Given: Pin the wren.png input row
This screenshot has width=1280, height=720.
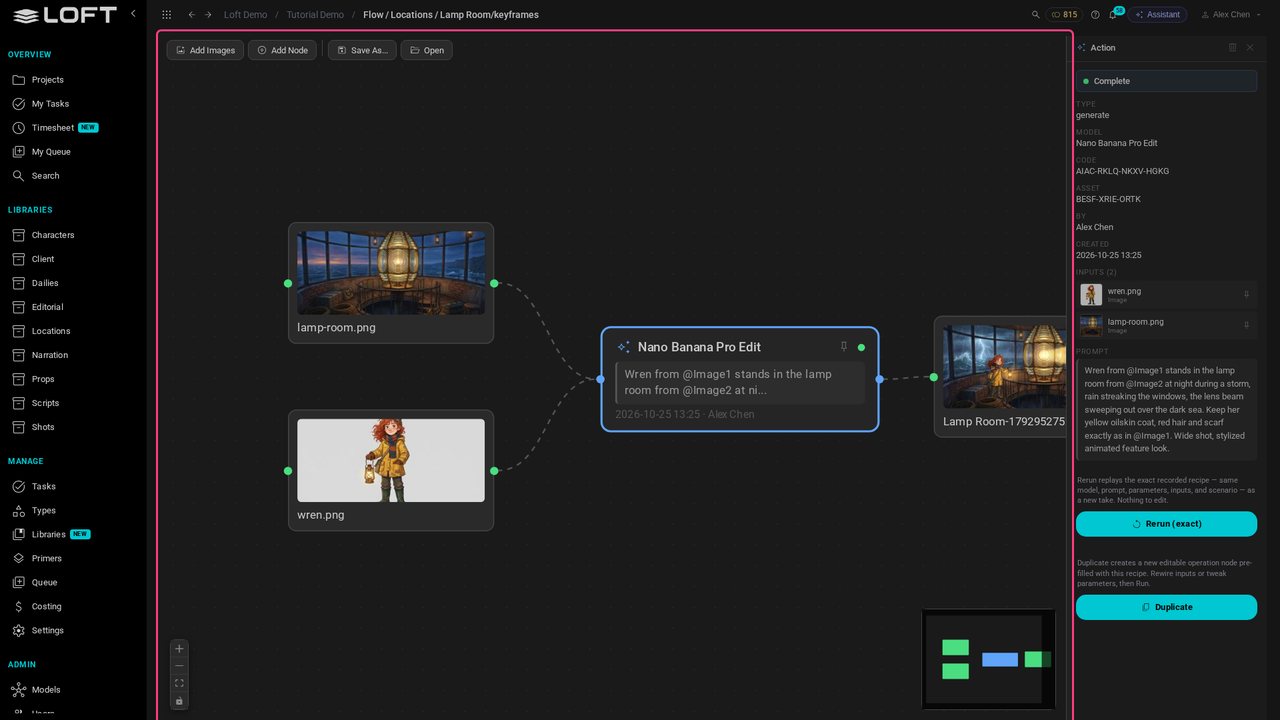Looking at the screenshot, I should tap(1246, 295).
